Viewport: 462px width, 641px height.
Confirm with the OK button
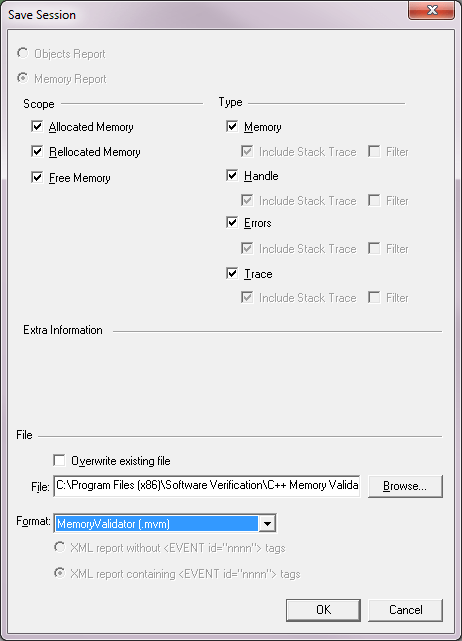point(323,610)
